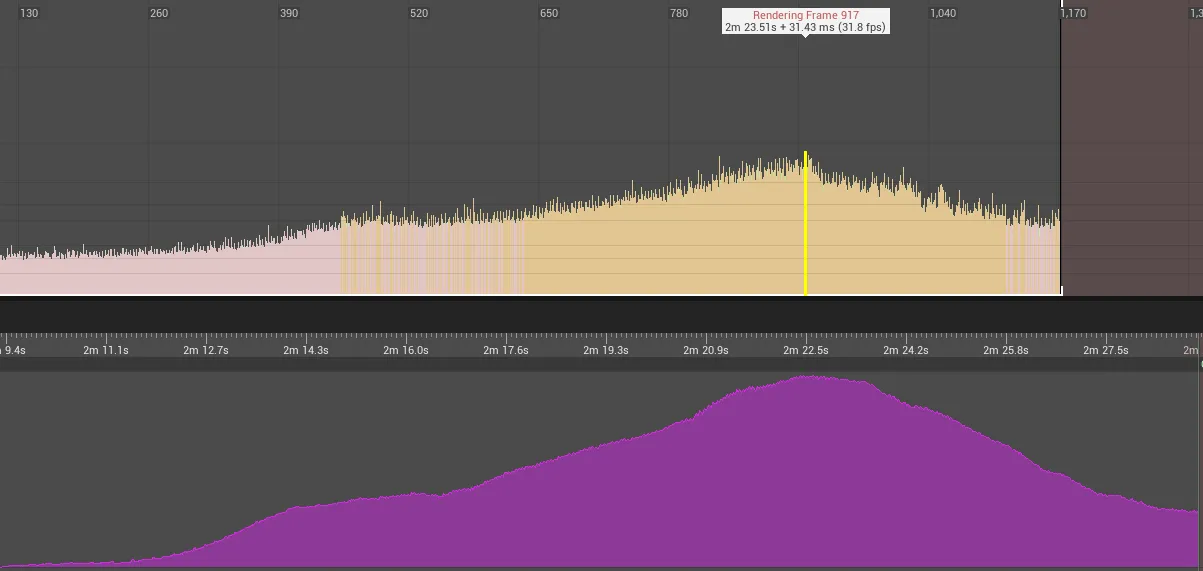Click the frame number label 130
The height and width of the screenshot is (571, 1203).
coord(29,13)
